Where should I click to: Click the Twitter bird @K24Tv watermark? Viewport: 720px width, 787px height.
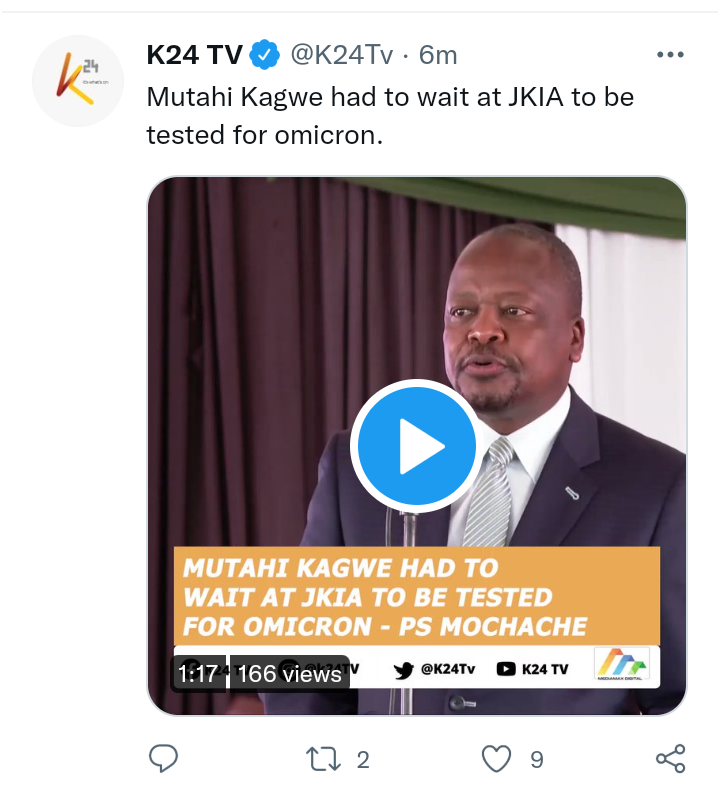pyautogui.click(x=434, y=670)
